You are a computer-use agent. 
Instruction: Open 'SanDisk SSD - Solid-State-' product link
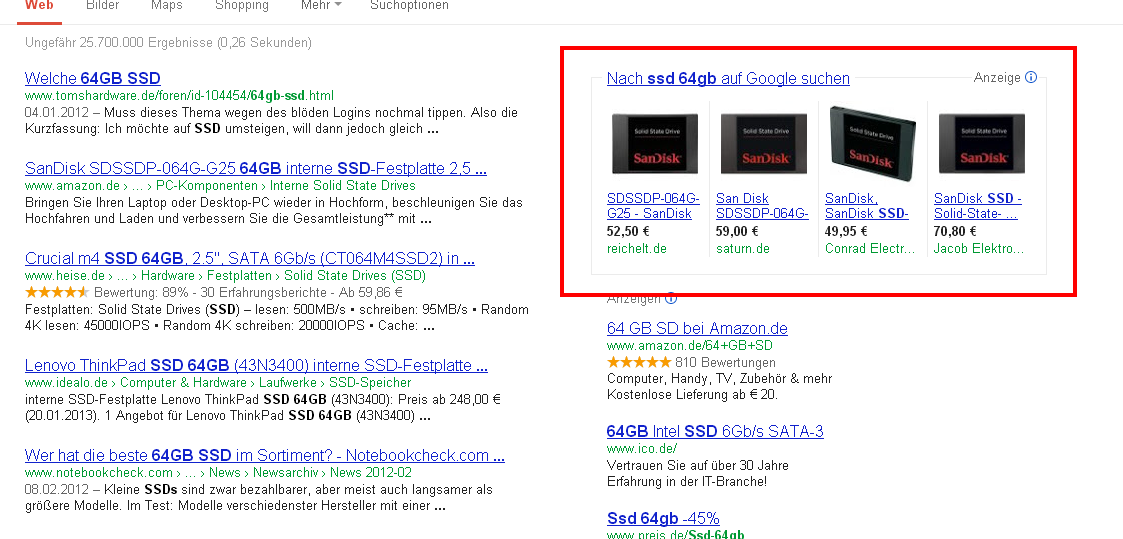tap(978, 206)
